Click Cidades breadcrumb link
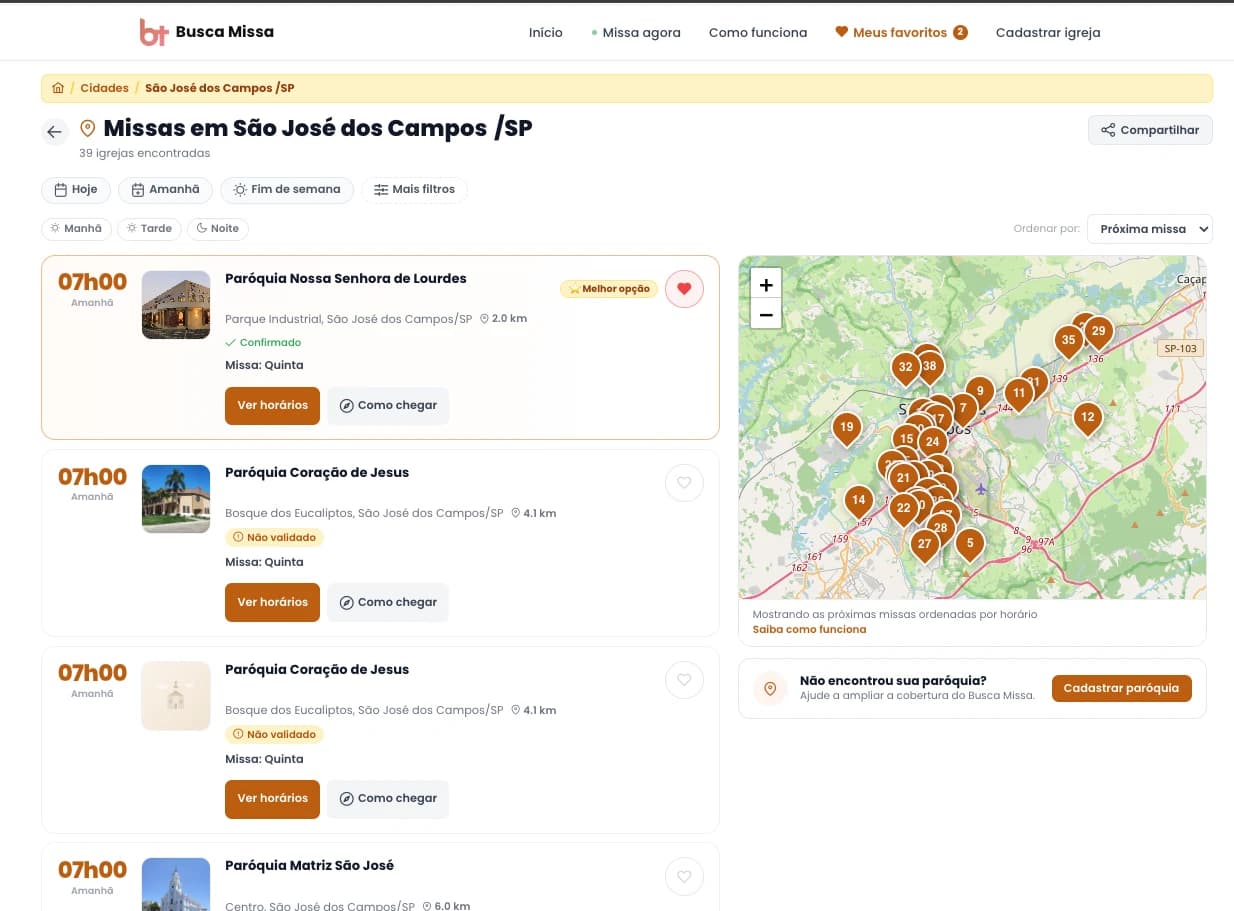 point(104,88)
